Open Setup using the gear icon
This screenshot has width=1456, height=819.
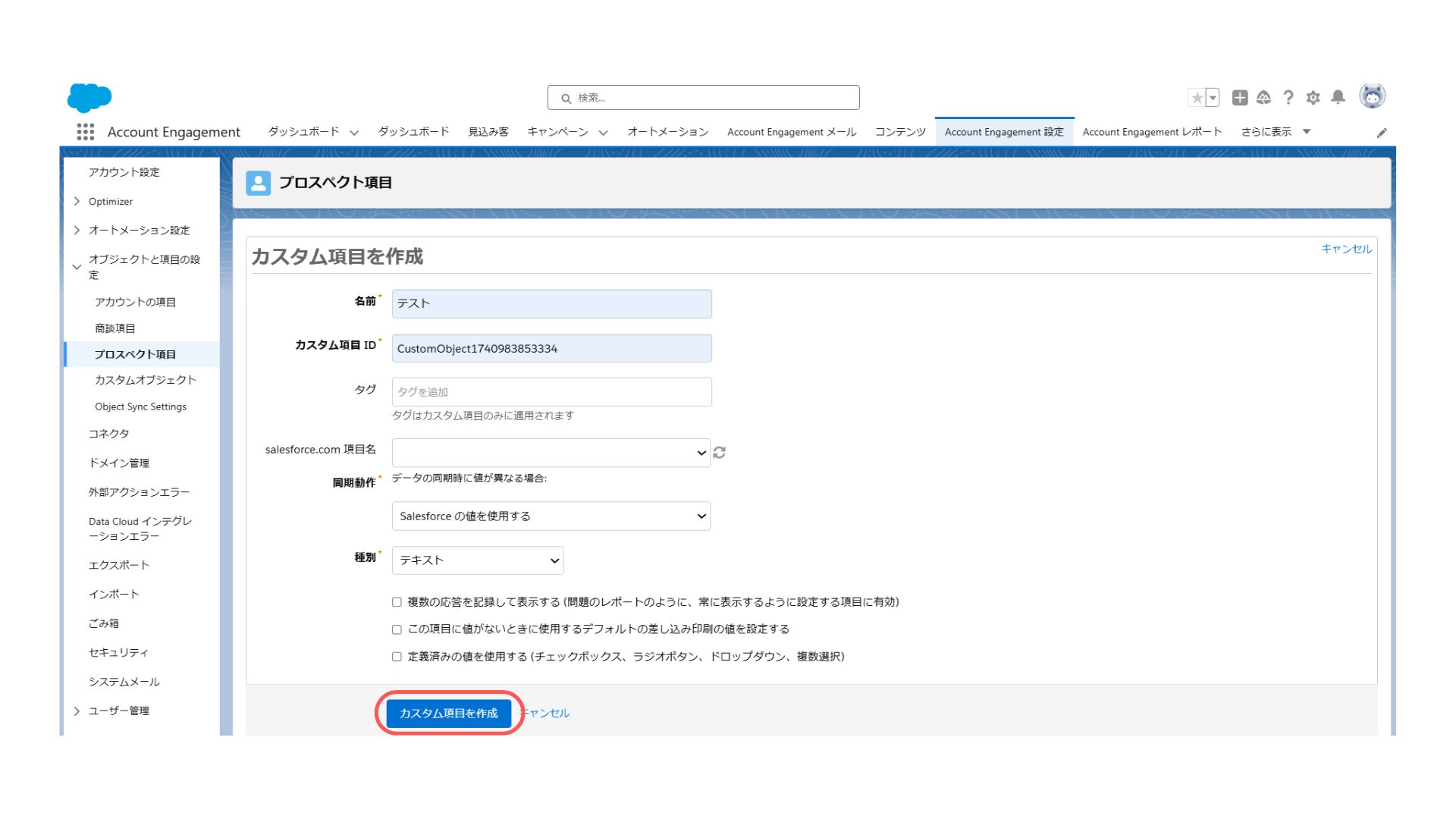point(1313,97)
